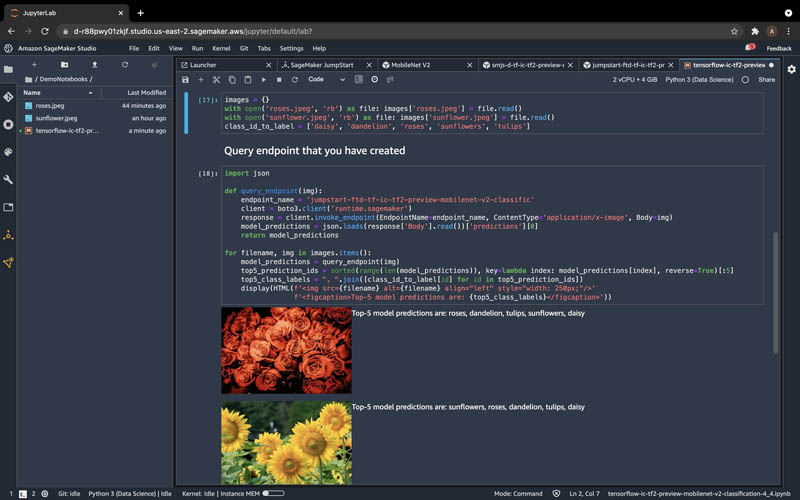The image size is (800, 500).
Task: Close the Launcher tab
Action: point(268,65)
